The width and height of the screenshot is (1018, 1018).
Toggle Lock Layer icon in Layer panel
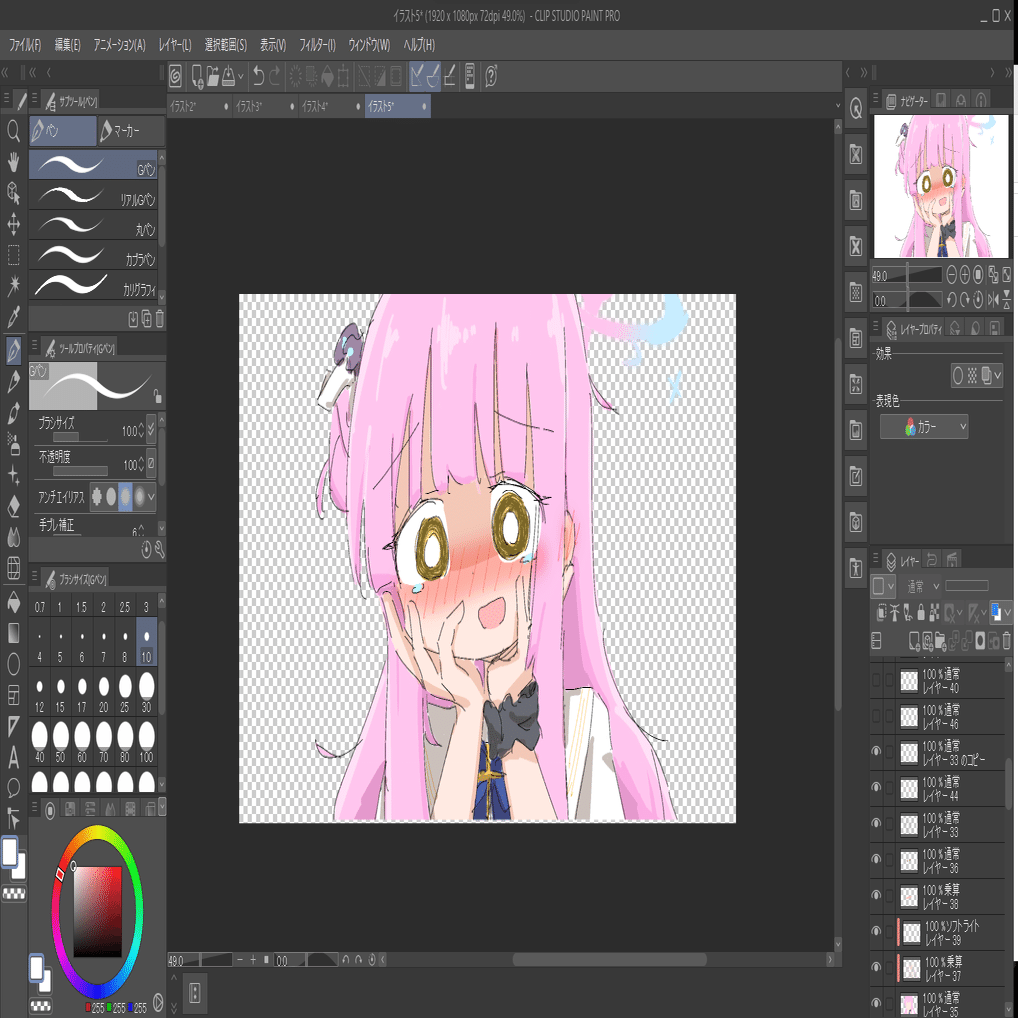[921, 612]
